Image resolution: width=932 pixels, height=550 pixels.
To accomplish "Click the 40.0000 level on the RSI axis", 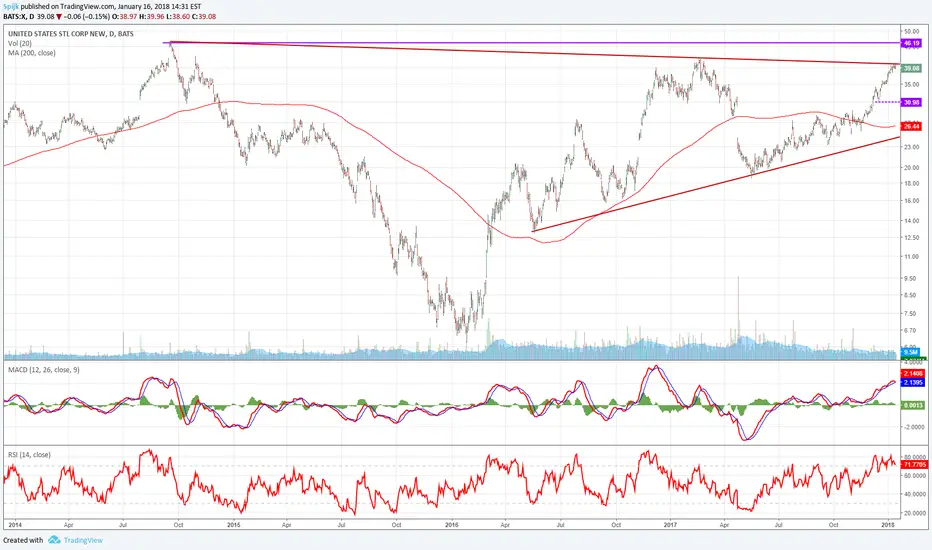I will click(x=915, y=495).
